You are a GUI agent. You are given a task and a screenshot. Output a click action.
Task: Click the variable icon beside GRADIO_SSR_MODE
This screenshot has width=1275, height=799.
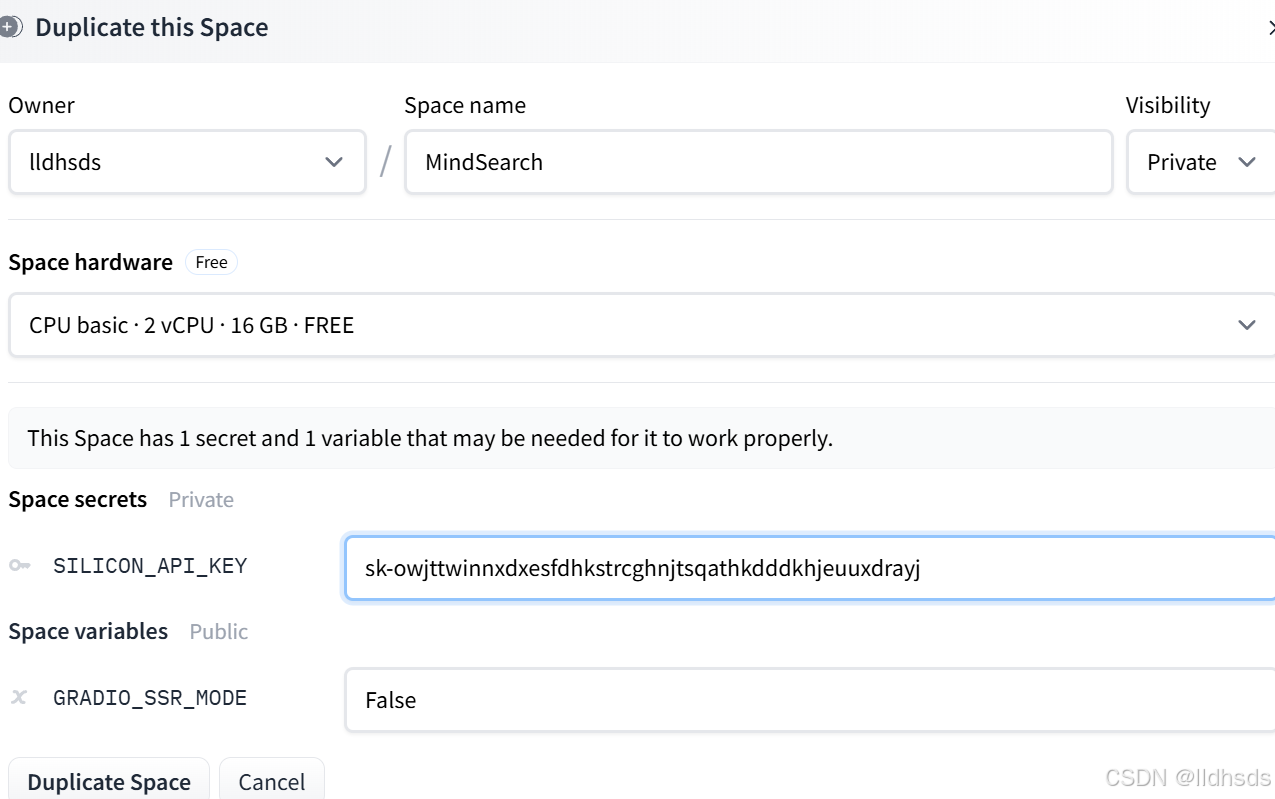pos(19,698)
